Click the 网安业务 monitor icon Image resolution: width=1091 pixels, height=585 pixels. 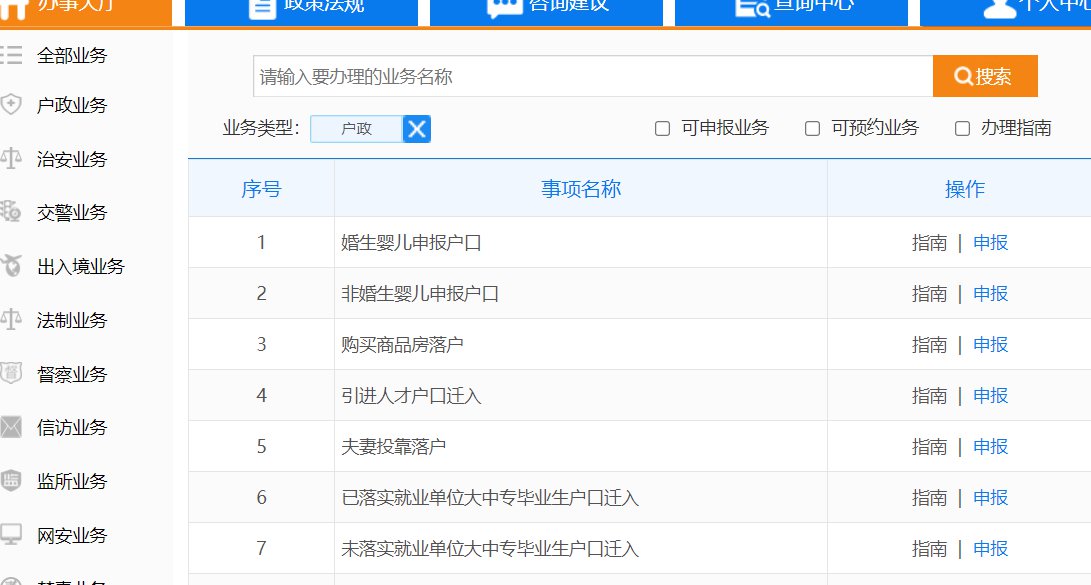tap(10, 534)
